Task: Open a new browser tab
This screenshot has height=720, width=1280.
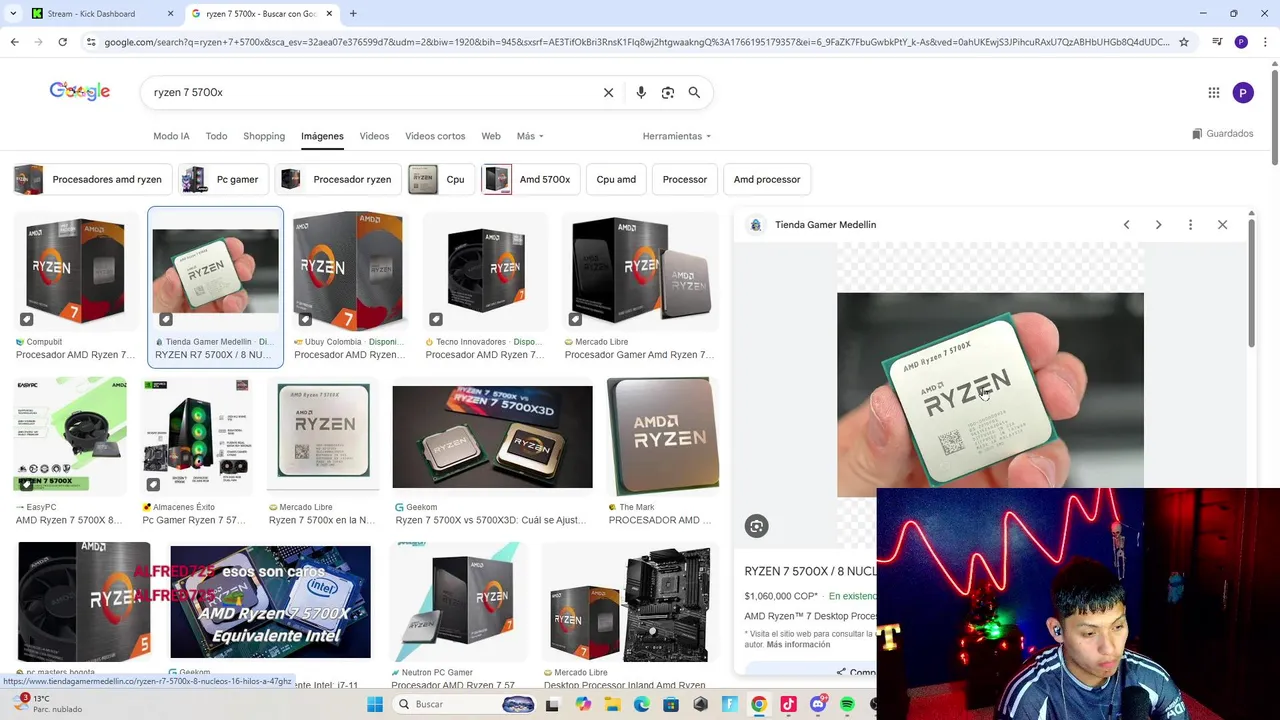Action: [x=353, y=14]
